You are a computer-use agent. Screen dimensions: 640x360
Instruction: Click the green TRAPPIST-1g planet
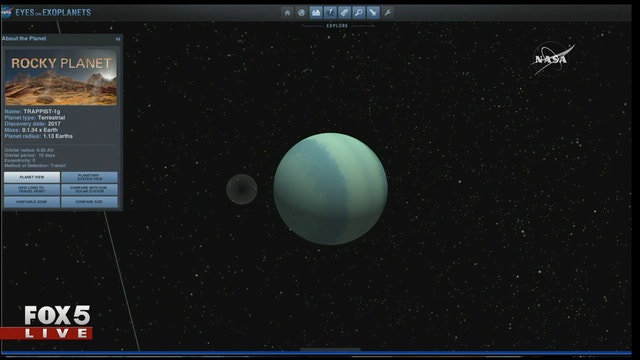click(x=330, y=189)
